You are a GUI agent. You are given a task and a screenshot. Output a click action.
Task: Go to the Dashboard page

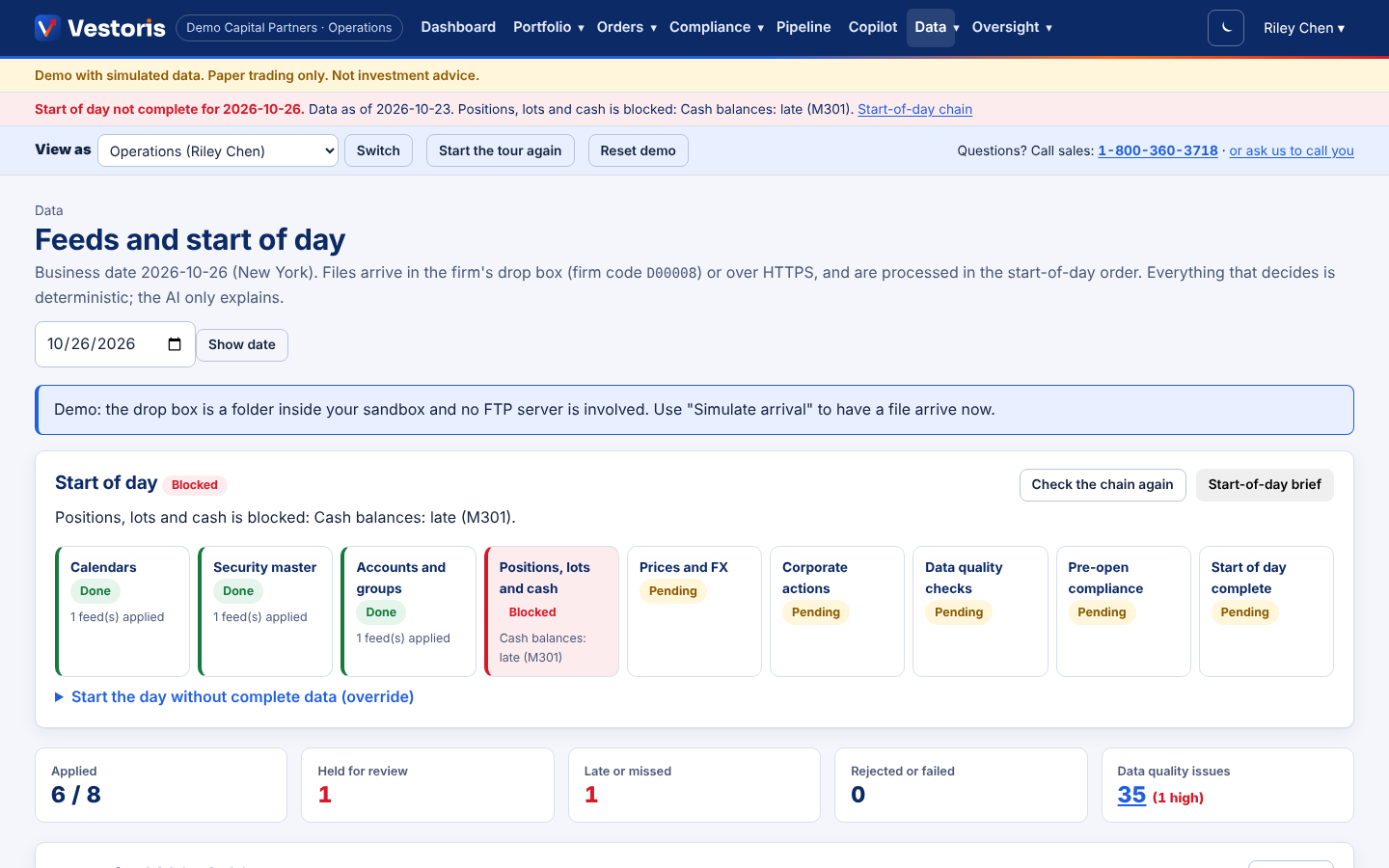coord(458,27)
